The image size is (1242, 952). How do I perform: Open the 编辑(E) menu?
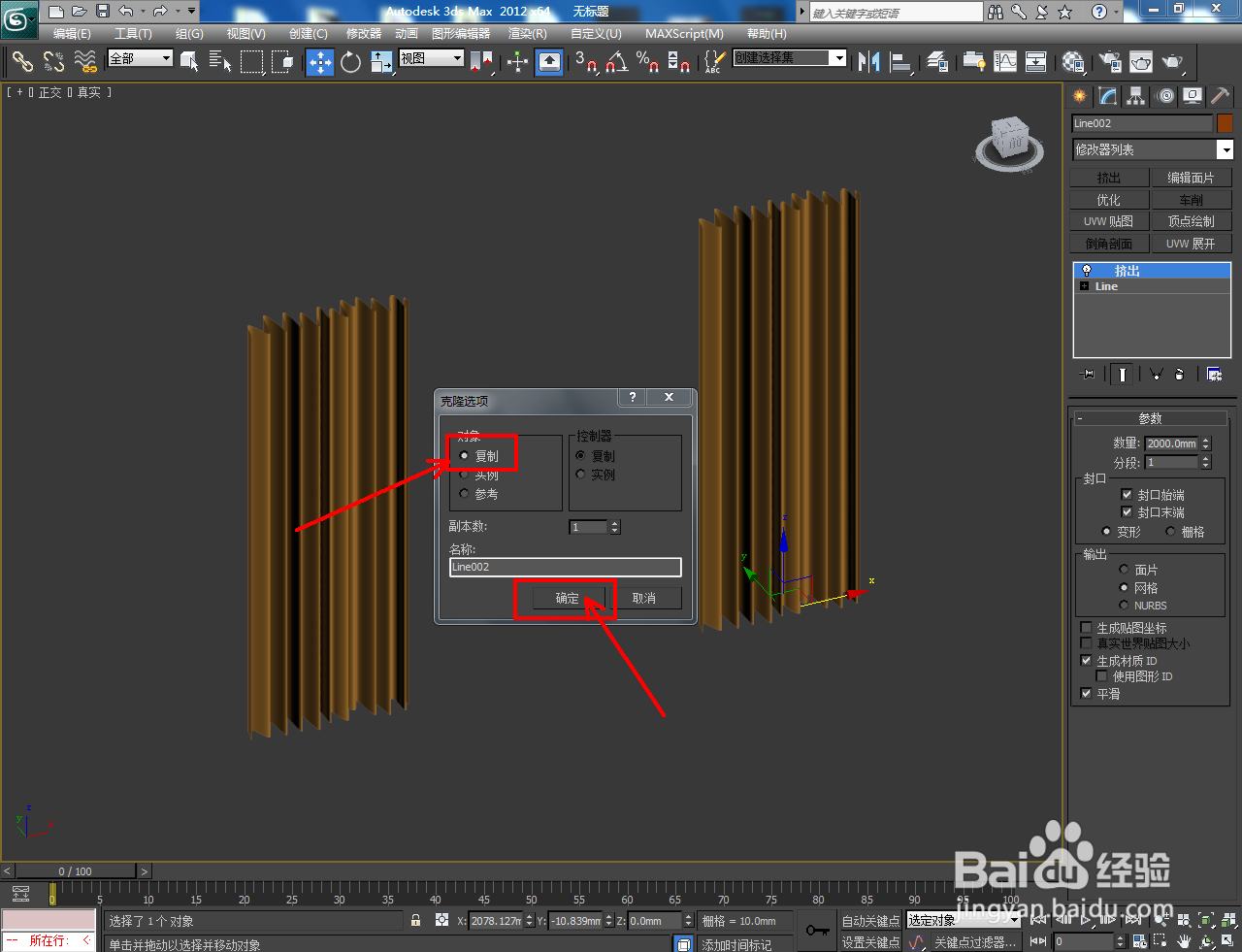pos(72,33)
